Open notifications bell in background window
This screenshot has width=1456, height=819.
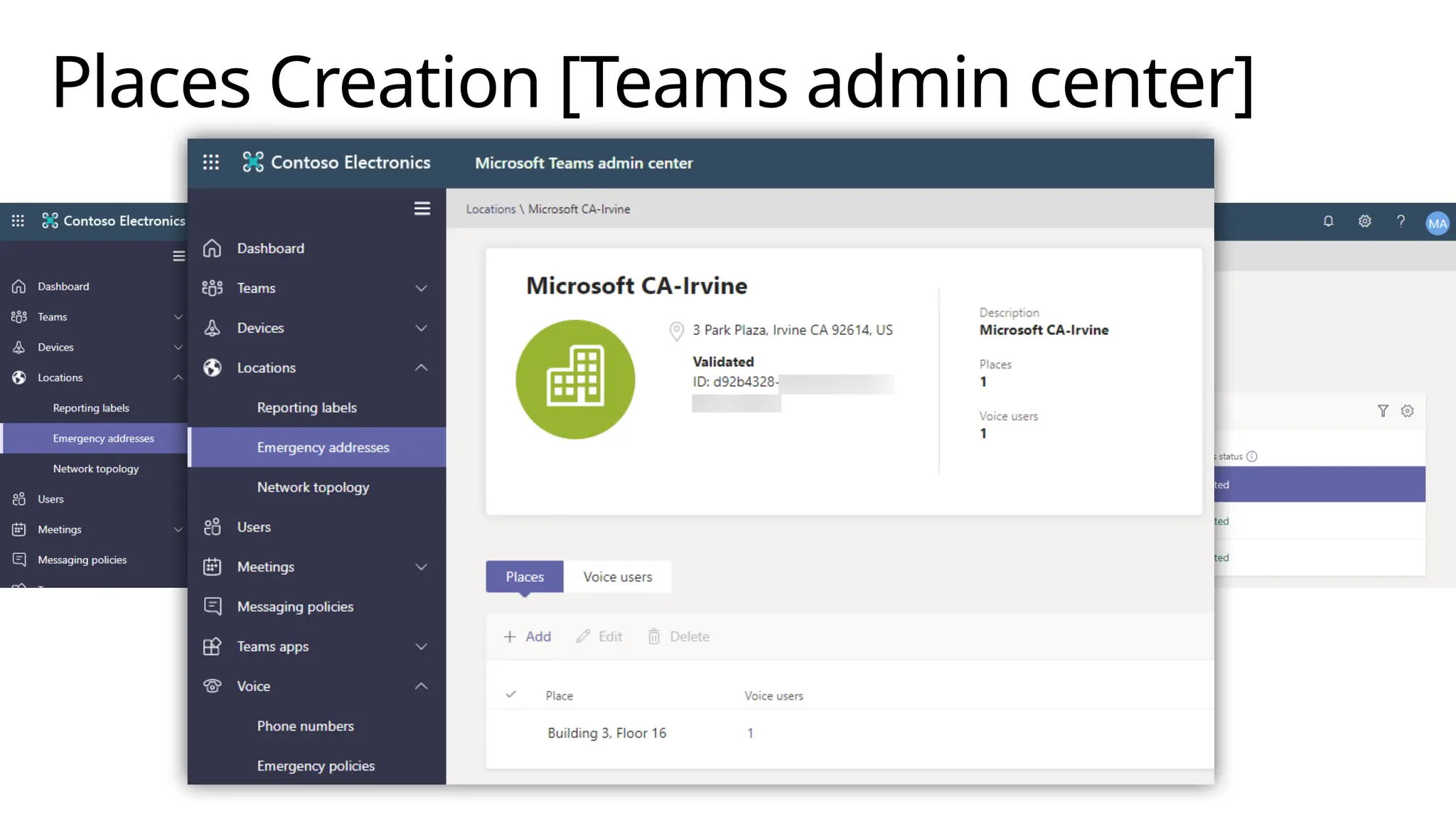pos(1328,221)
